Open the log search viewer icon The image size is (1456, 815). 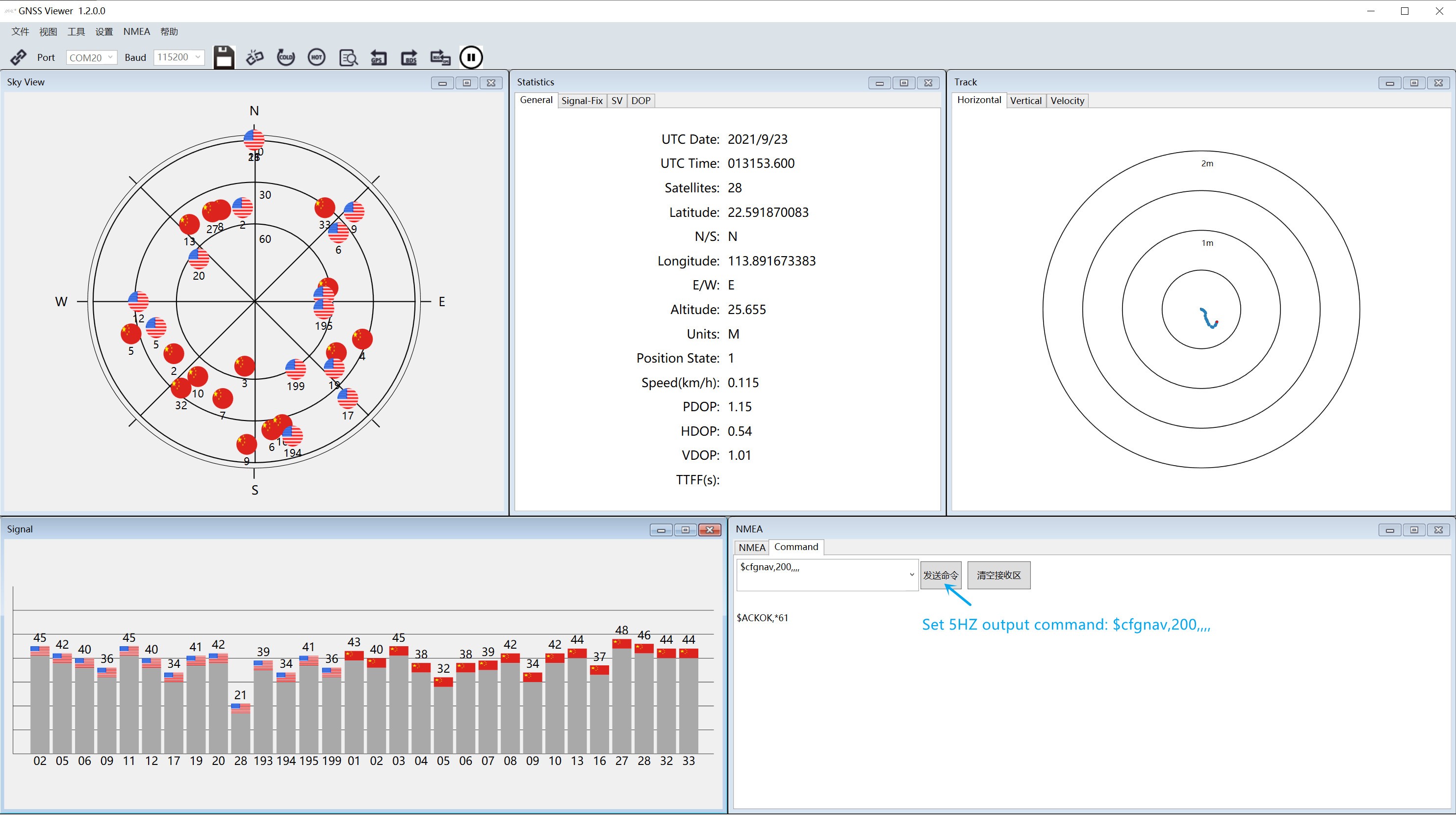[x=348, y=57]
